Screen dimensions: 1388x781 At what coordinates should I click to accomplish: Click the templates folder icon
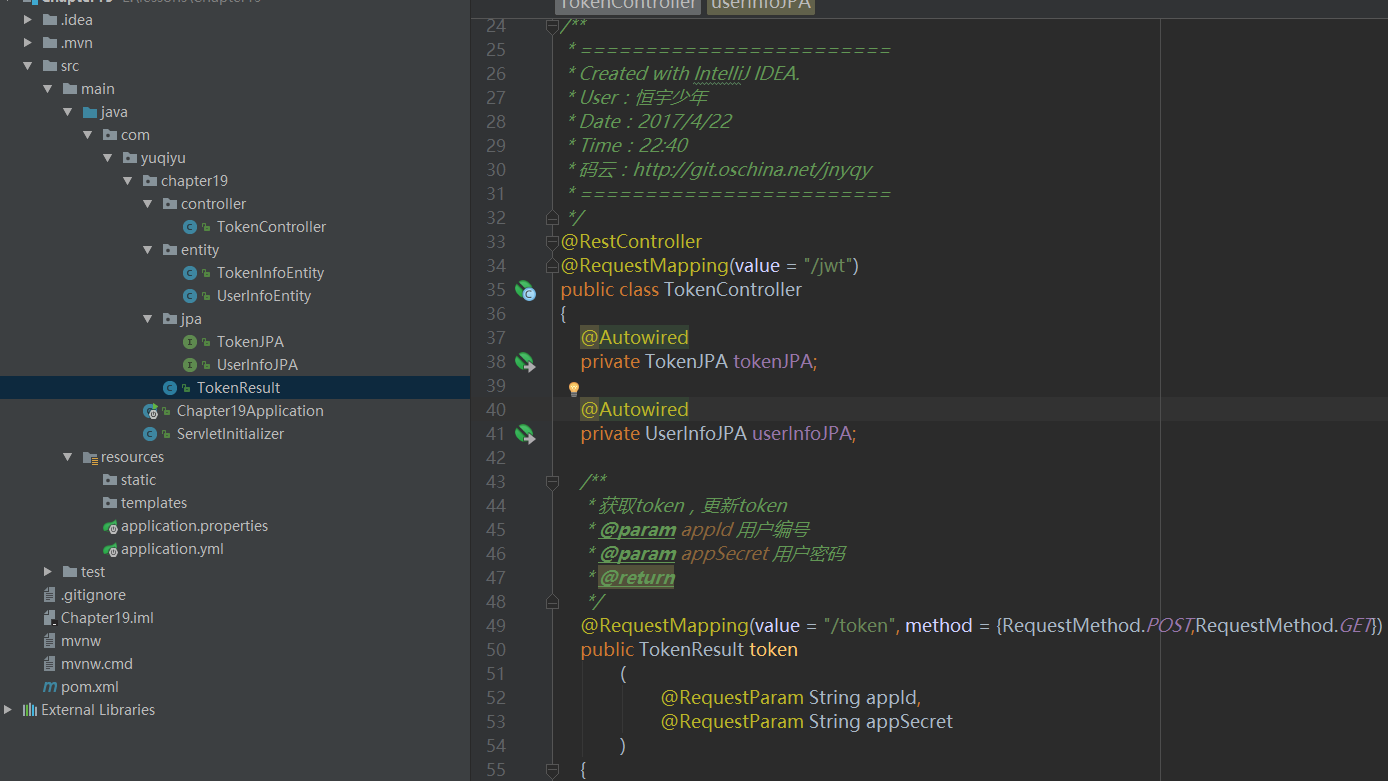pos(110,503)
